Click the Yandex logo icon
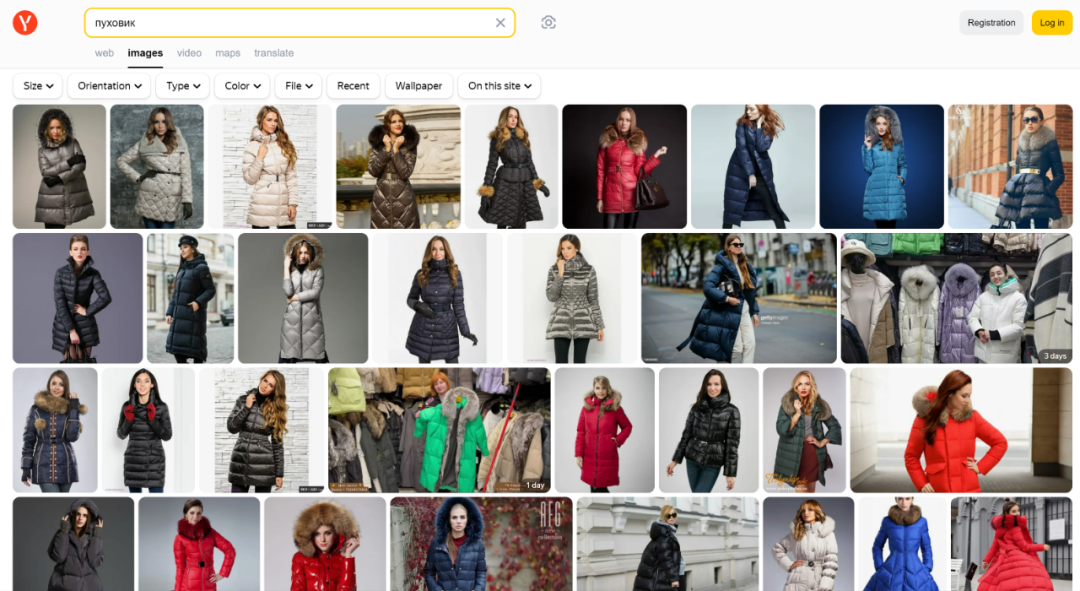This screenshot has height=591, width=1080. (x=25, y=23)
